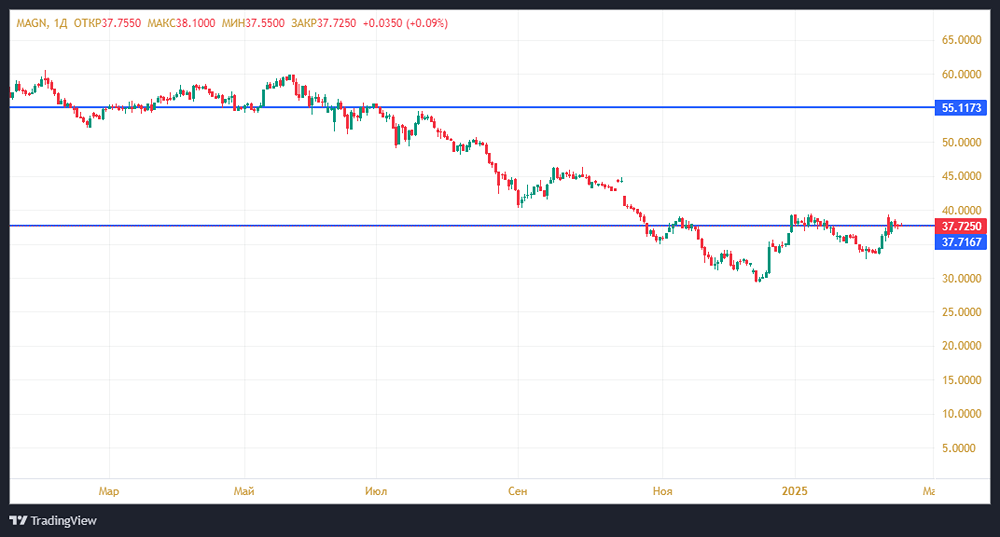This screenshot has width=1000, height=537.
Task: Click the TradingView logo icon
Action: tap(17, 520)
